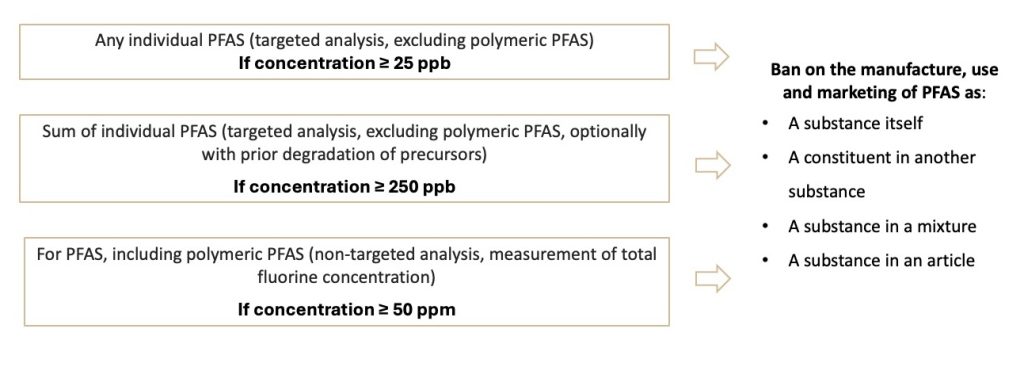Select the 'Any individual PFAS' box
The width and height of the screenshot is (1024, 386).
click(x=344, y=52)
